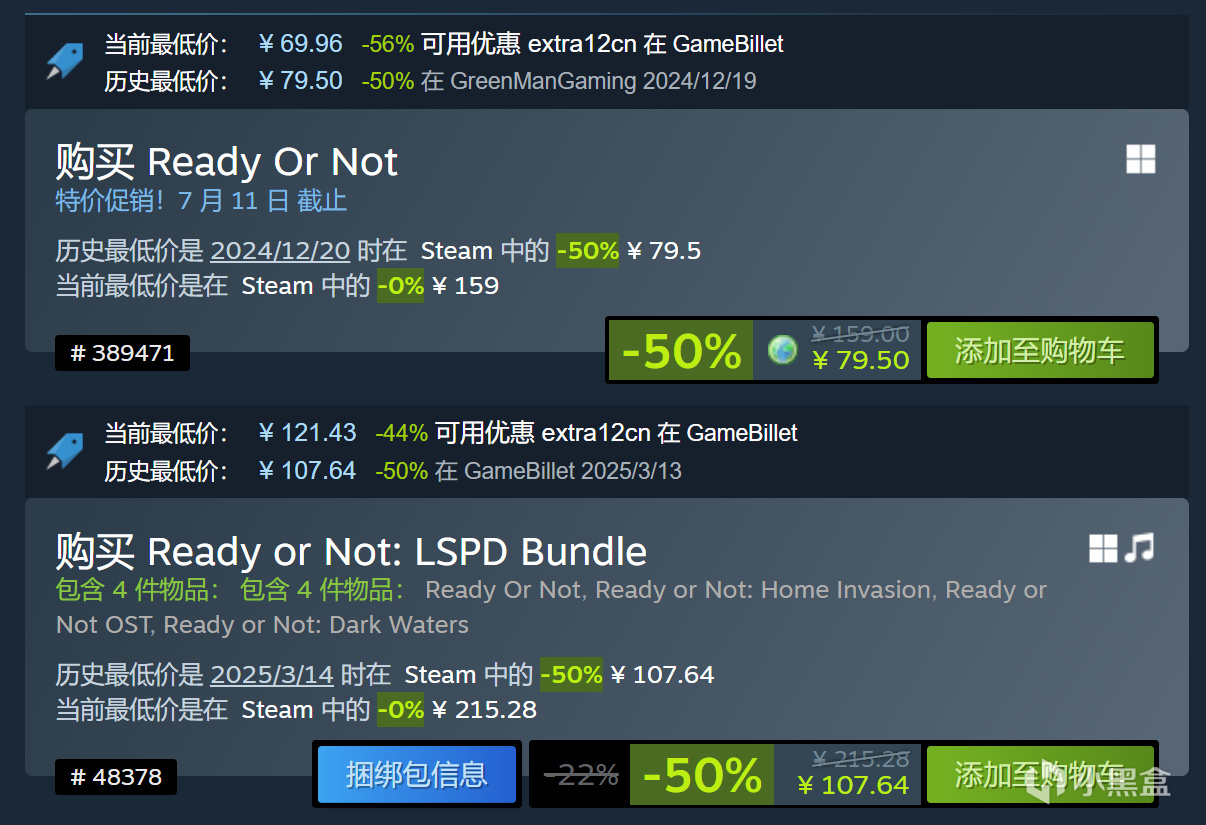Open the ¥69.96 current lowest price link
The width and height of the screenshot is (1206, 825).
tap(300, 44)
